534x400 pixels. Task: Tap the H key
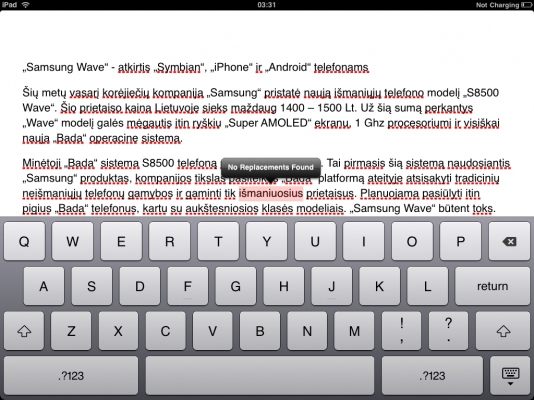[x=284, y=286]
